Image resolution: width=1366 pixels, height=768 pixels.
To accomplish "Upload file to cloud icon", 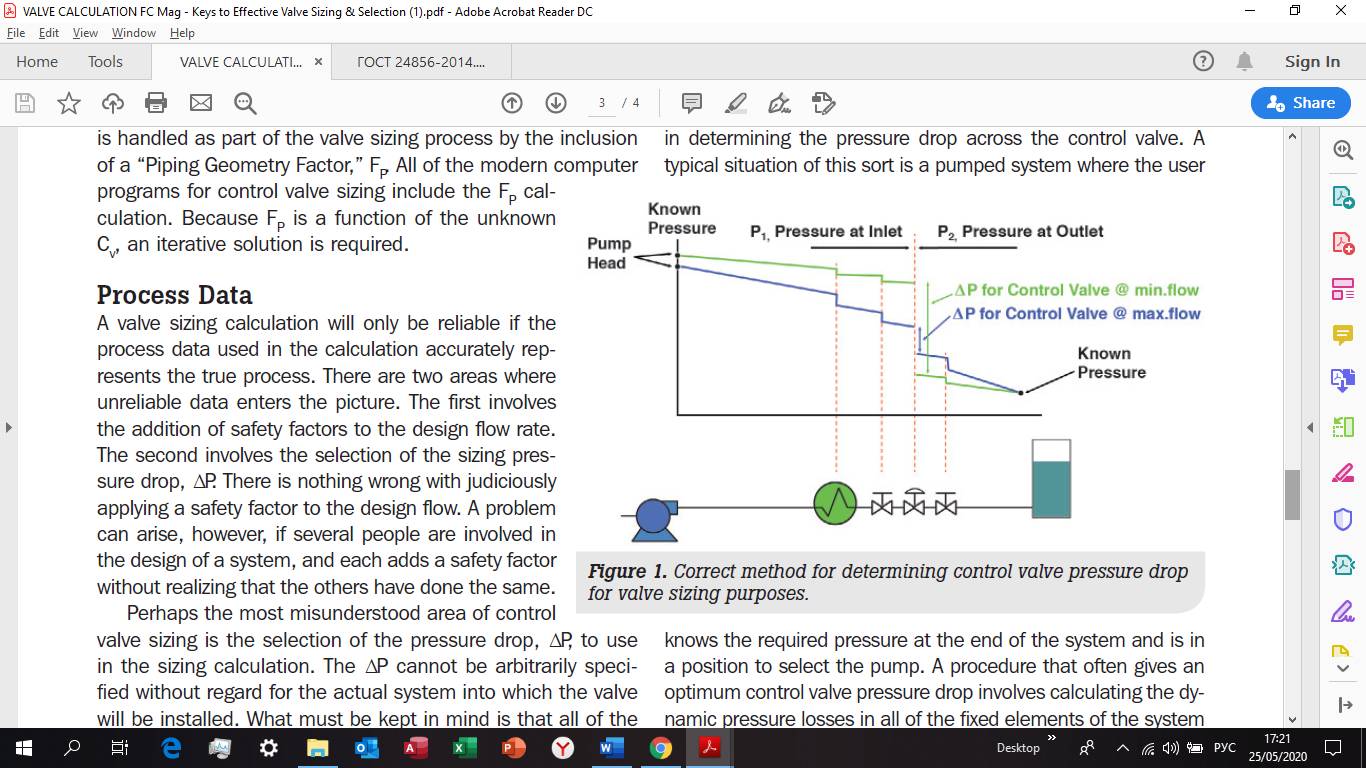I will coord(113,103).
